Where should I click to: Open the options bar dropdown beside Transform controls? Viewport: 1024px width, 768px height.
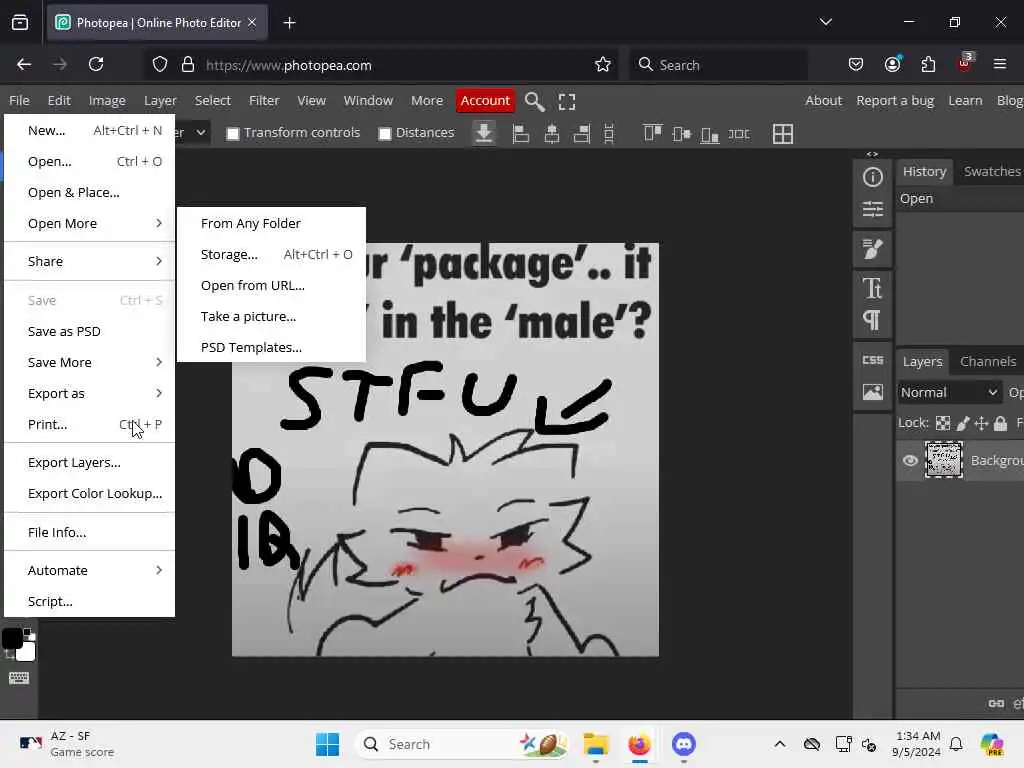coord(200,133)
